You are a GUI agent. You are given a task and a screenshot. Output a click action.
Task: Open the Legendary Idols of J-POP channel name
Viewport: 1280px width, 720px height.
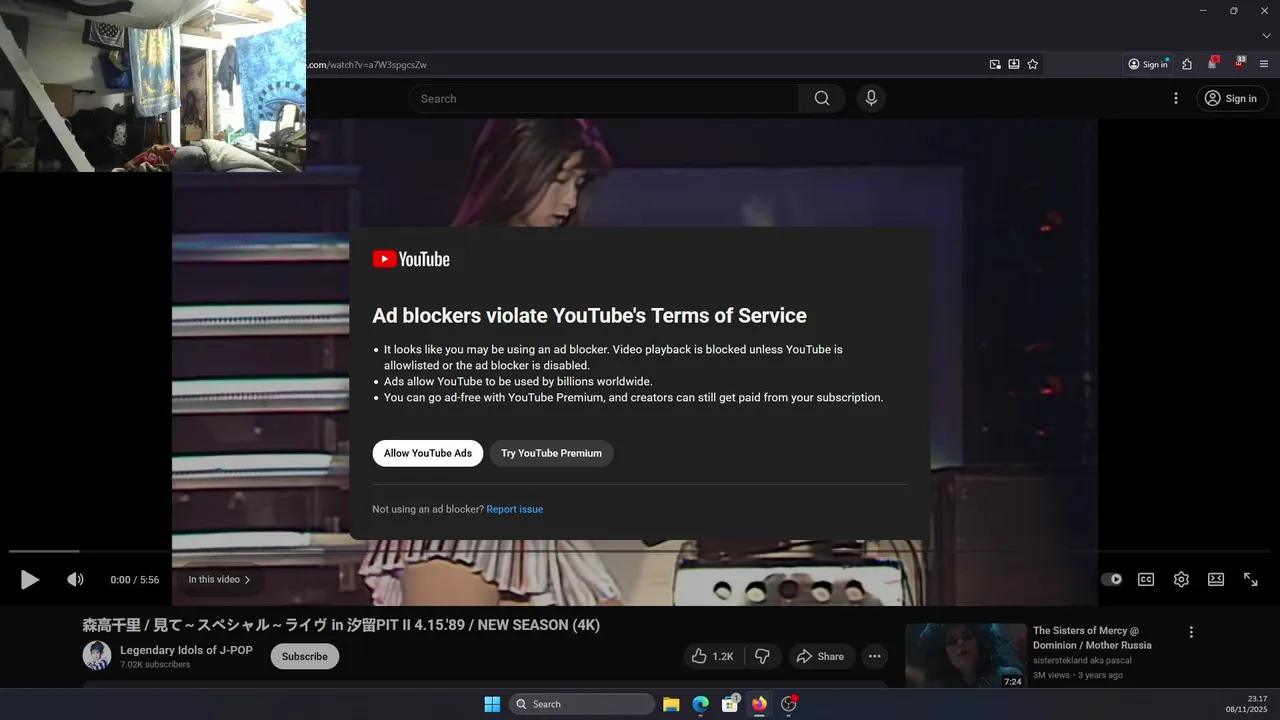click(186, 650)
